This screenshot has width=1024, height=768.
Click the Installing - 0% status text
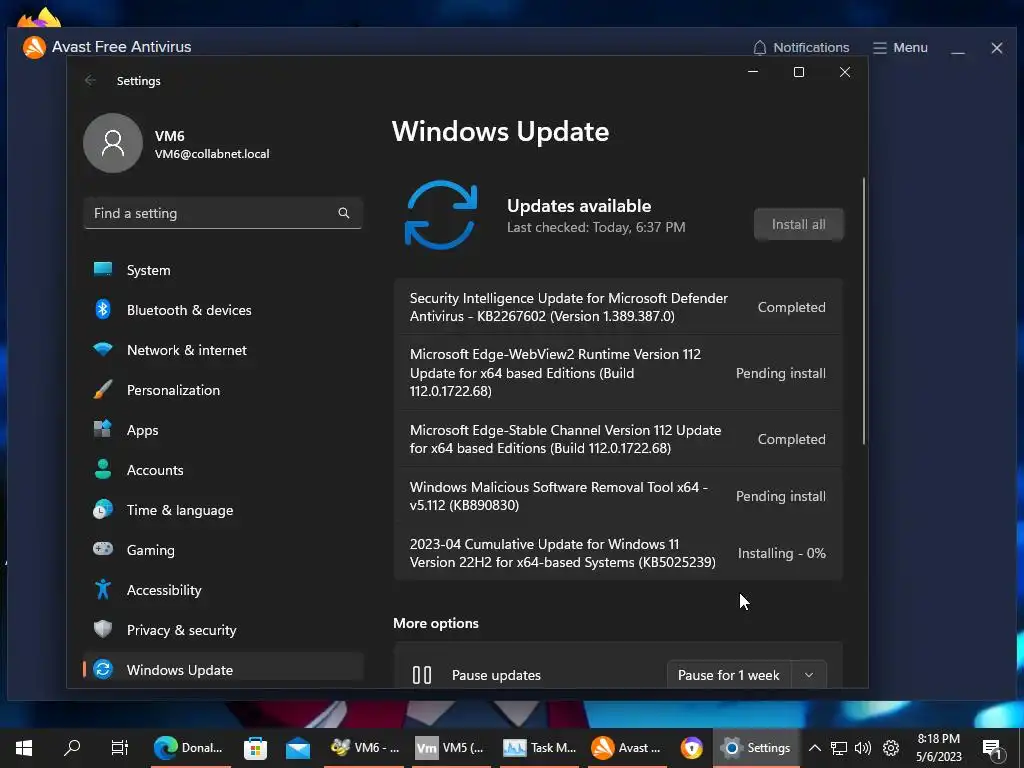[782, 553]
